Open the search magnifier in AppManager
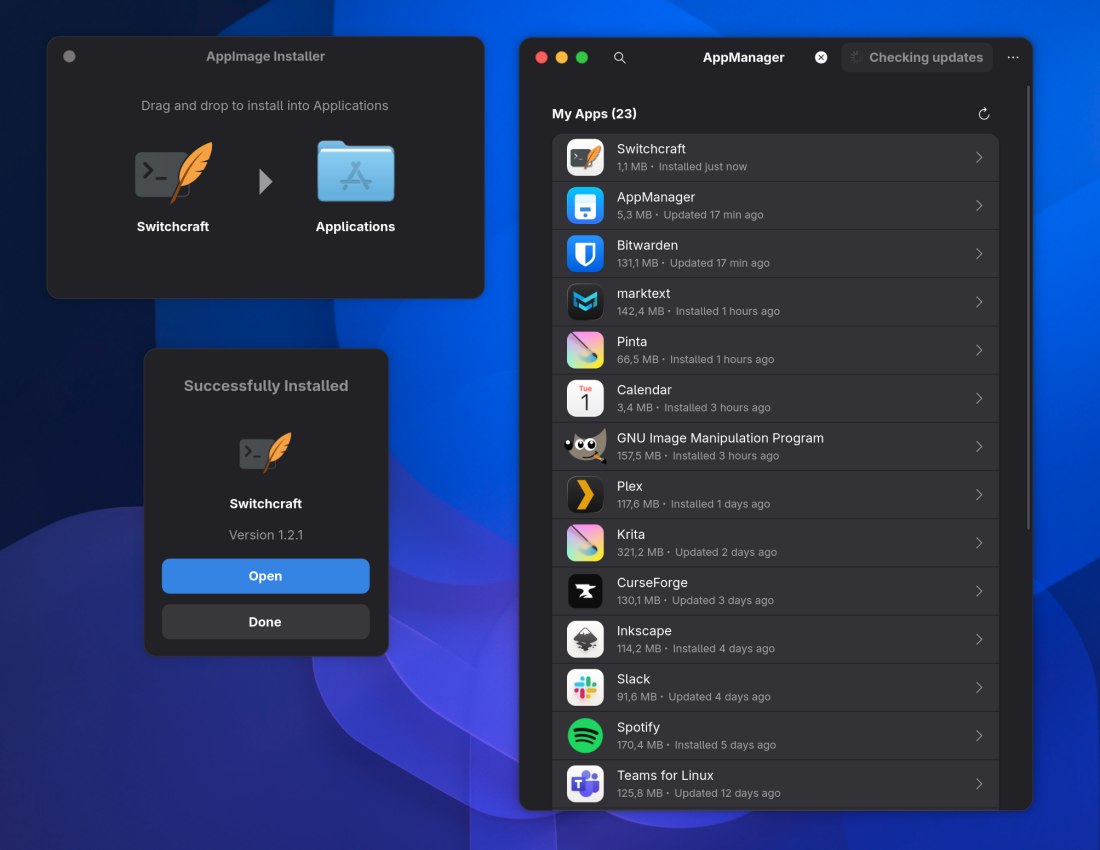 click(620, 57)
